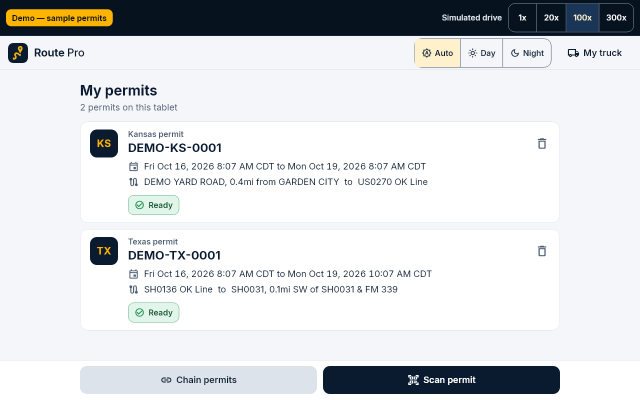Click the 'Texas permit' label
This screenshot has width=640, height=400.
153,242
